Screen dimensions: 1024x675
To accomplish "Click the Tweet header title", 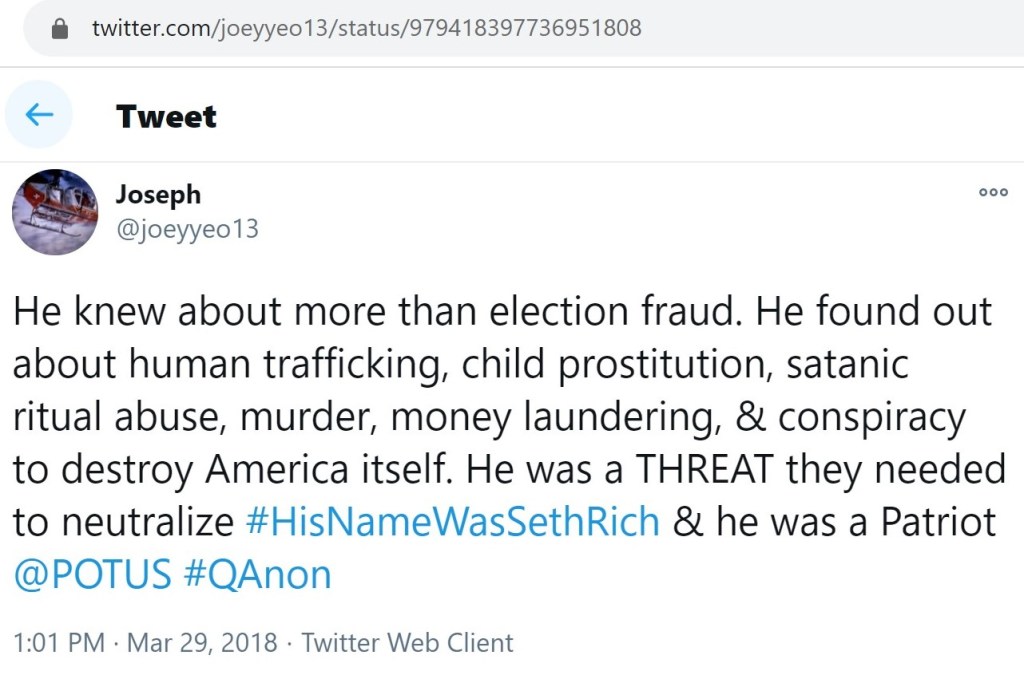I will [x=166, y=116].
